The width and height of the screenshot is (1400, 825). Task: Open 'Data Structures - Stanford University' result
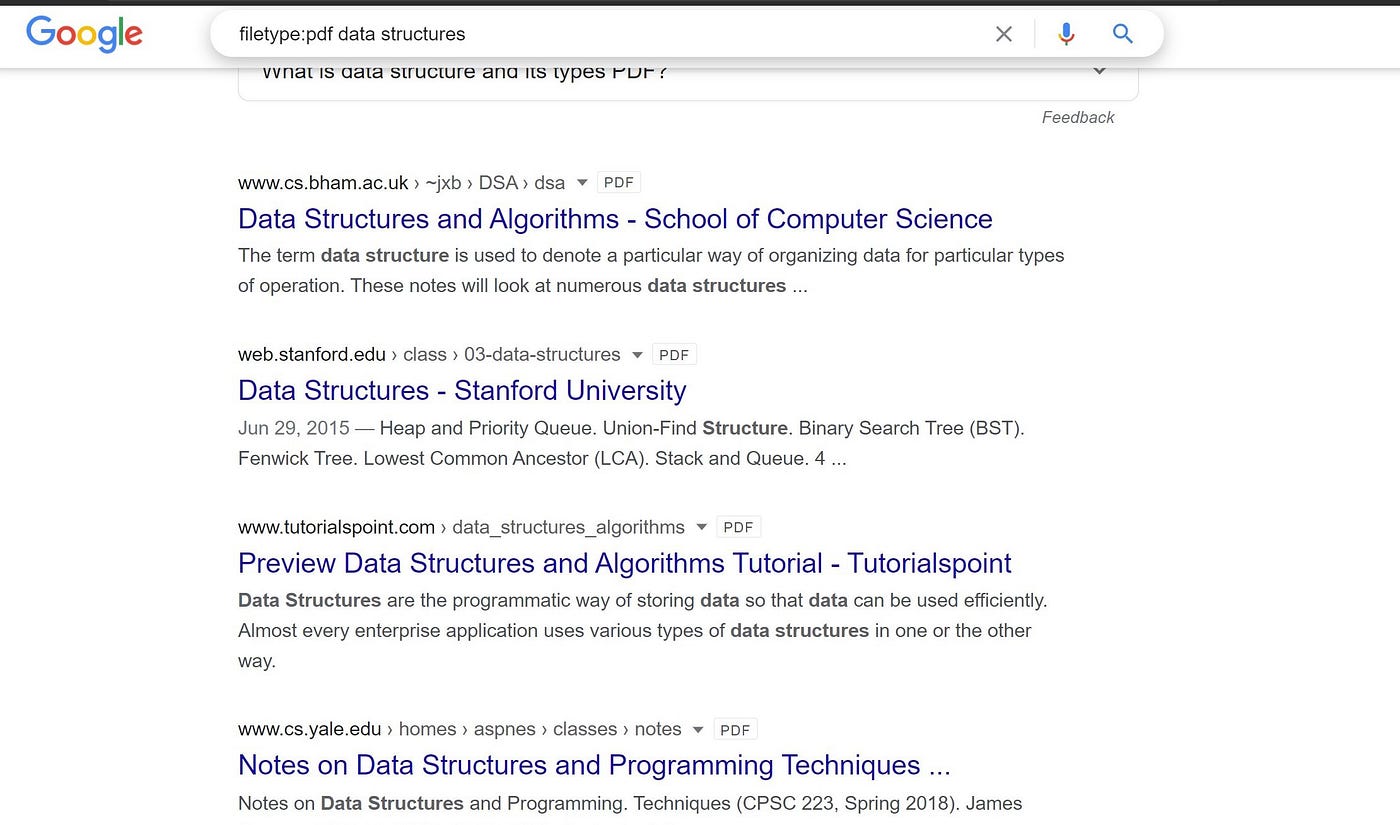click(462, 390)
